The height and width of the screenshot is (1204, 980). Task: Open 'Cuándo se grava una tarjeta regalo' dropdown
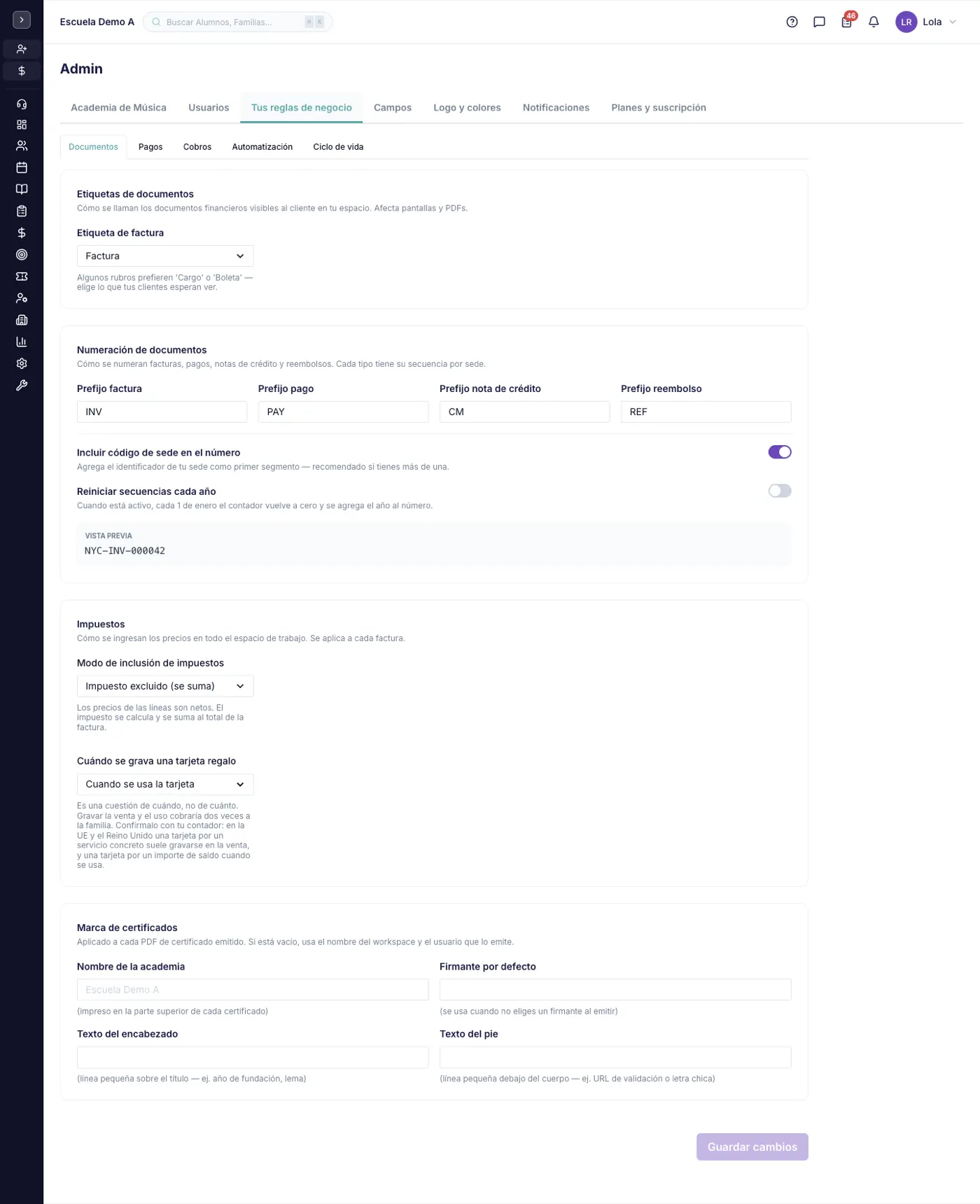(165, 784)
